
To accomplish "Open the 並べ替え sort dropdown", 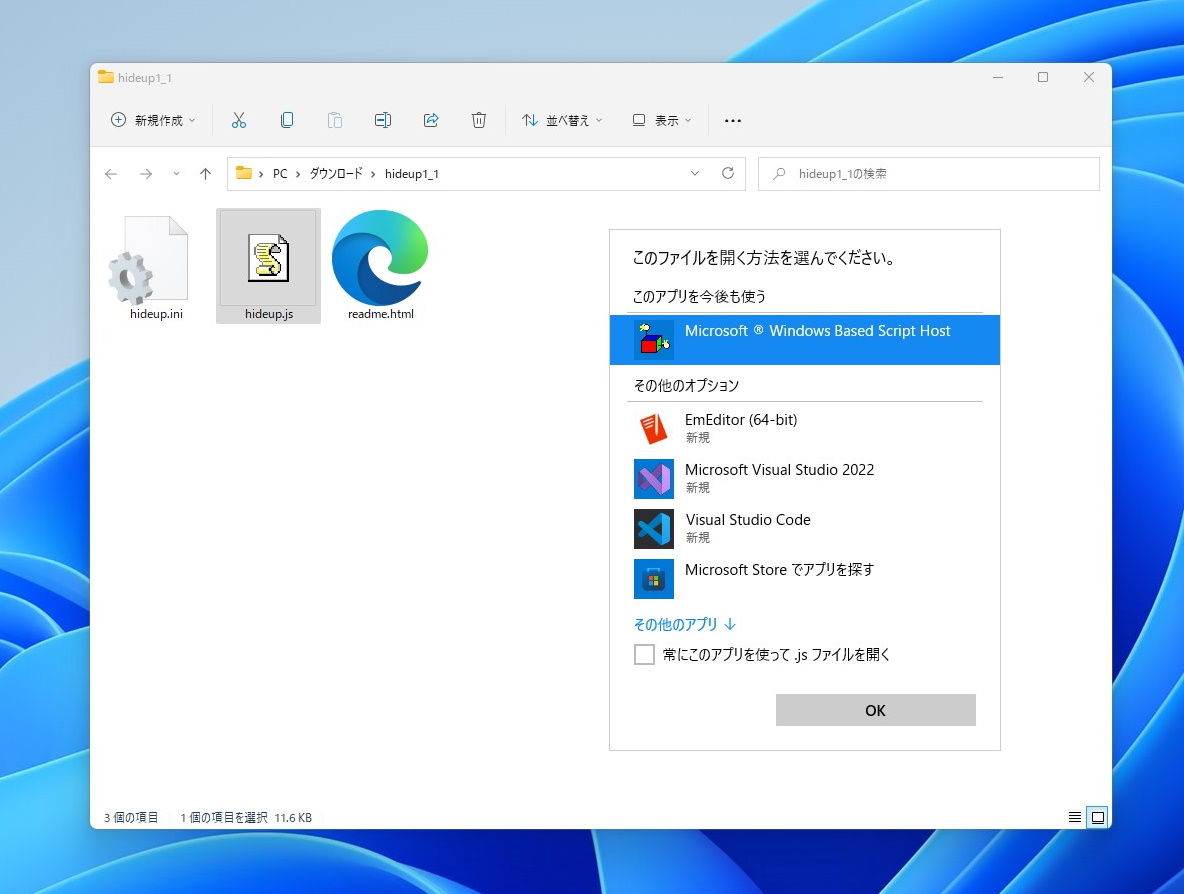I will click(x=563, y=120).
